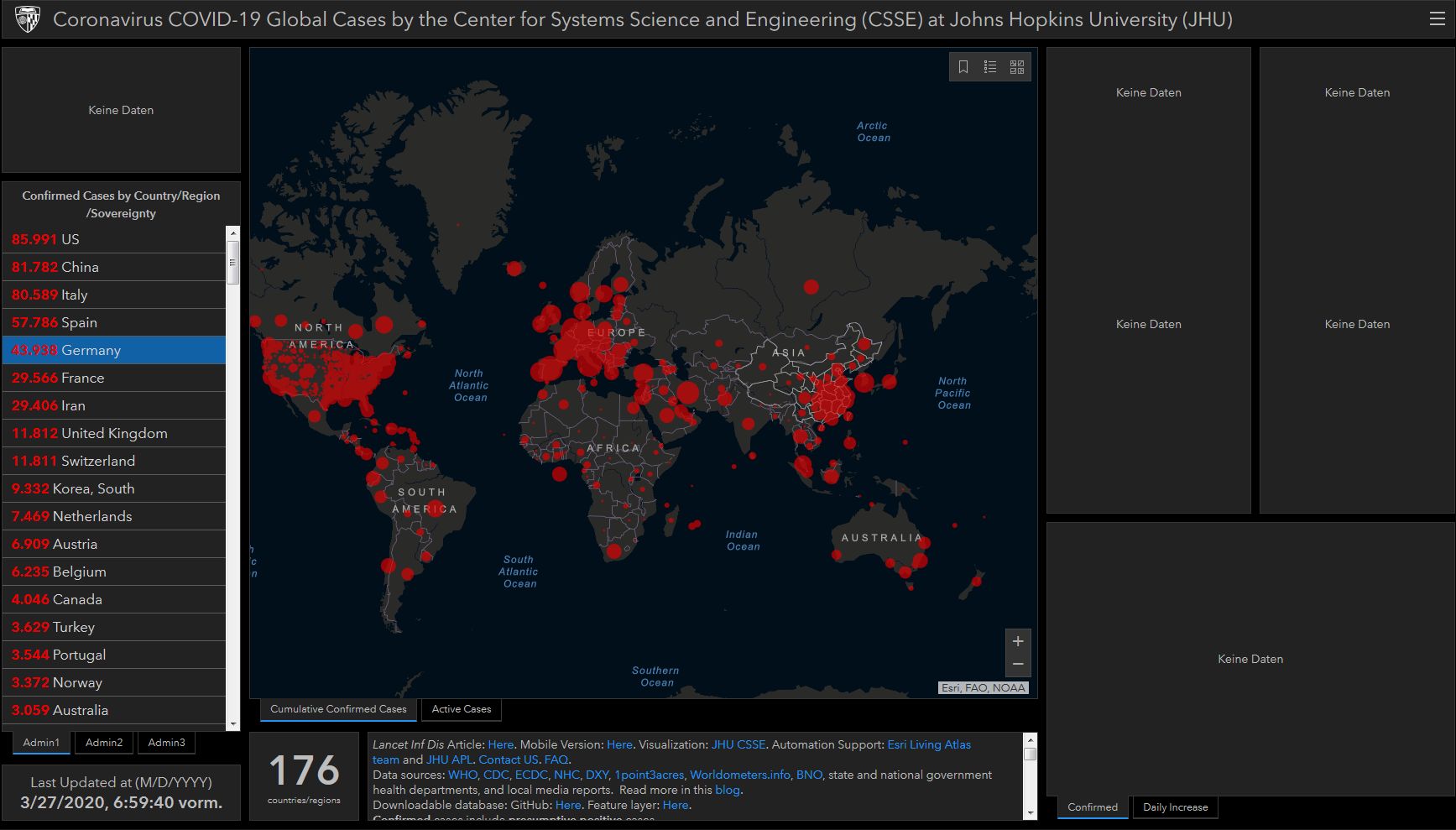Click the Esri, FAO, NOAA attribution
This screenshot has width=1456, height=830.
point(983,688)
